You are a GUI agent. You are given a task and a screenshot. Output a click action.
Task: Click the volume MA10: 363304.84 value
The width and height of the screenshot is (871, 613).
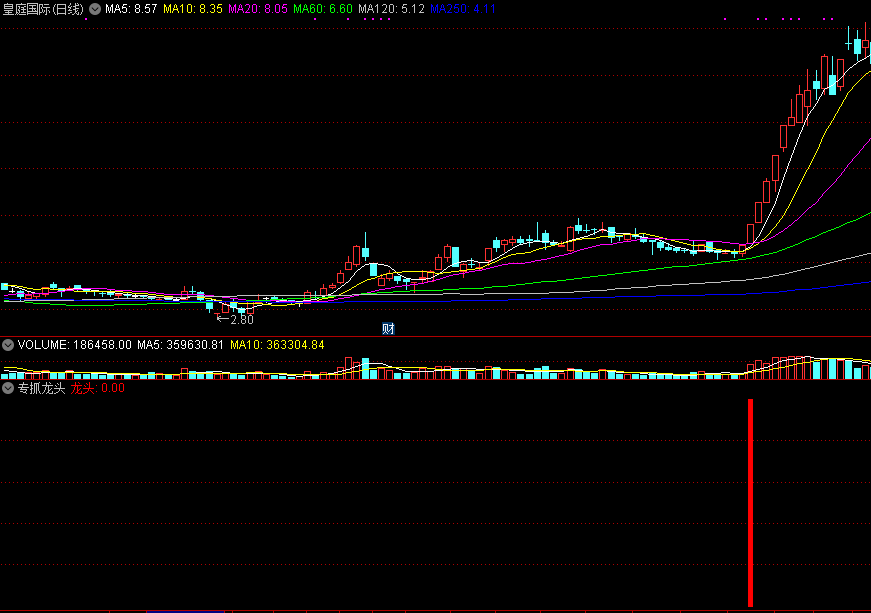tap(277, 345)
